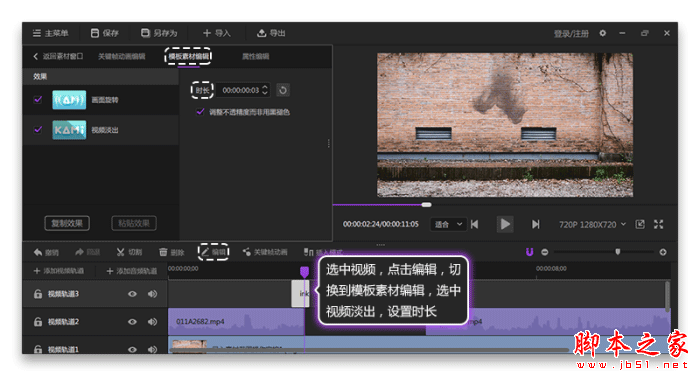Click the 保存 save button
The height and width of the screenshot is (376, 700).
tap(104, 33)
